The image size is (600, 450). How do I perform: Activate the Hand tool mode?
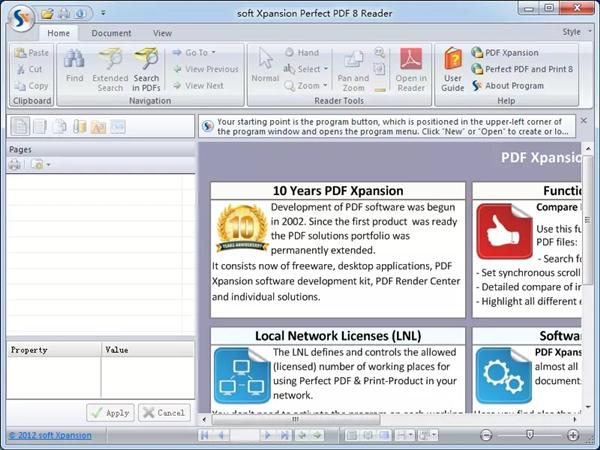coord(302,52)
